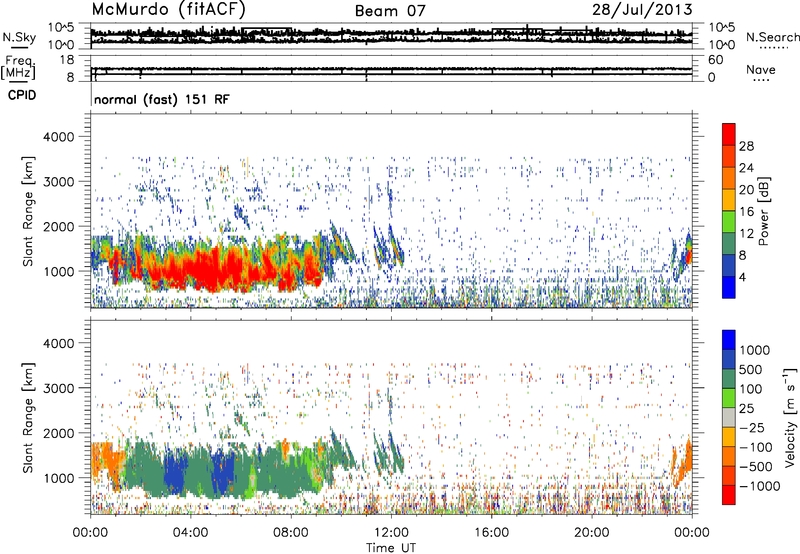Click the frequency trace in Freq. panel
This screenshot has width=800, height=554.
tap(391, 69)
